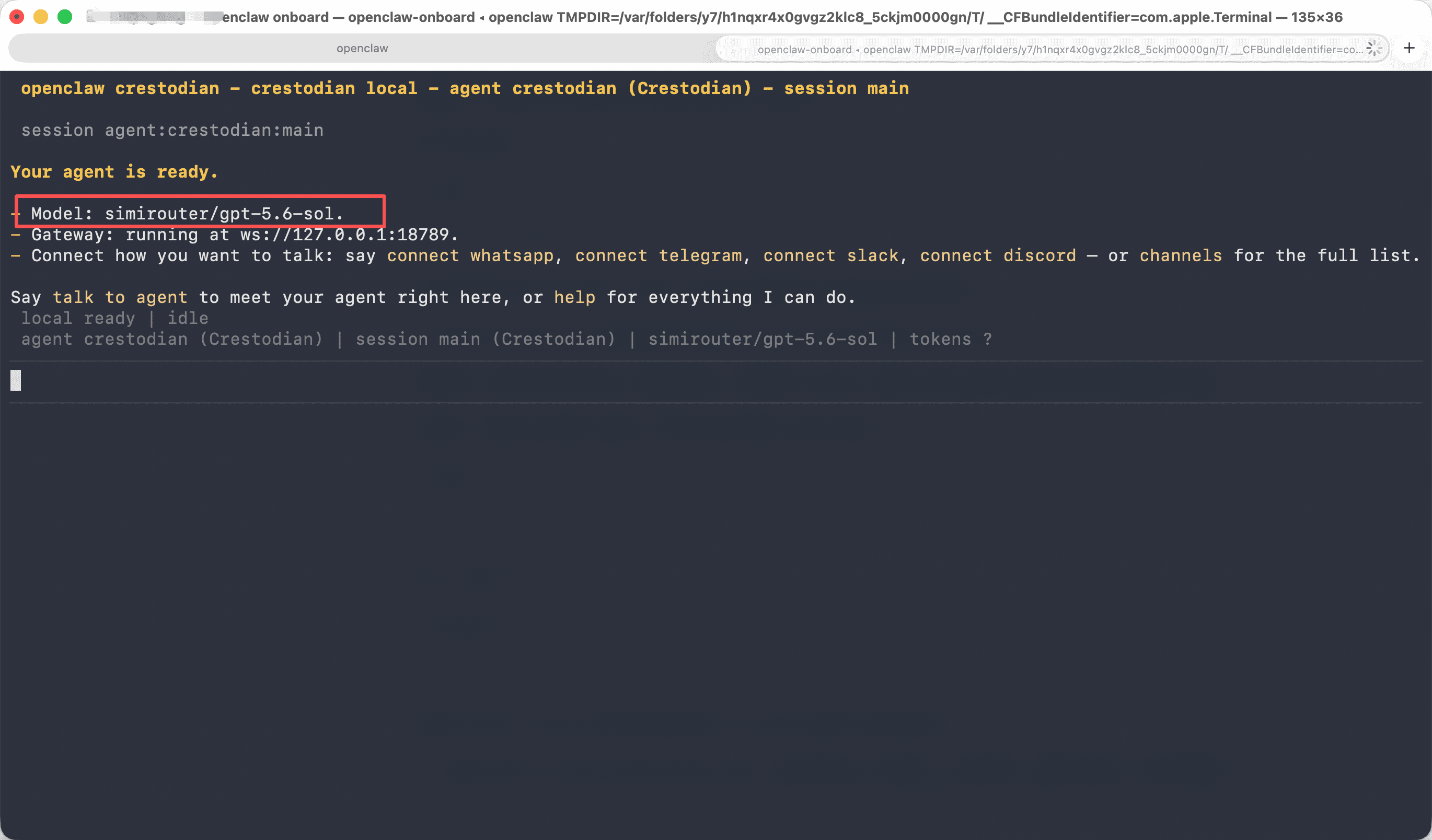Click the 'connect whatsapp' command text
Viewport: 1432px width, 840px height.
tap(470, 255)
